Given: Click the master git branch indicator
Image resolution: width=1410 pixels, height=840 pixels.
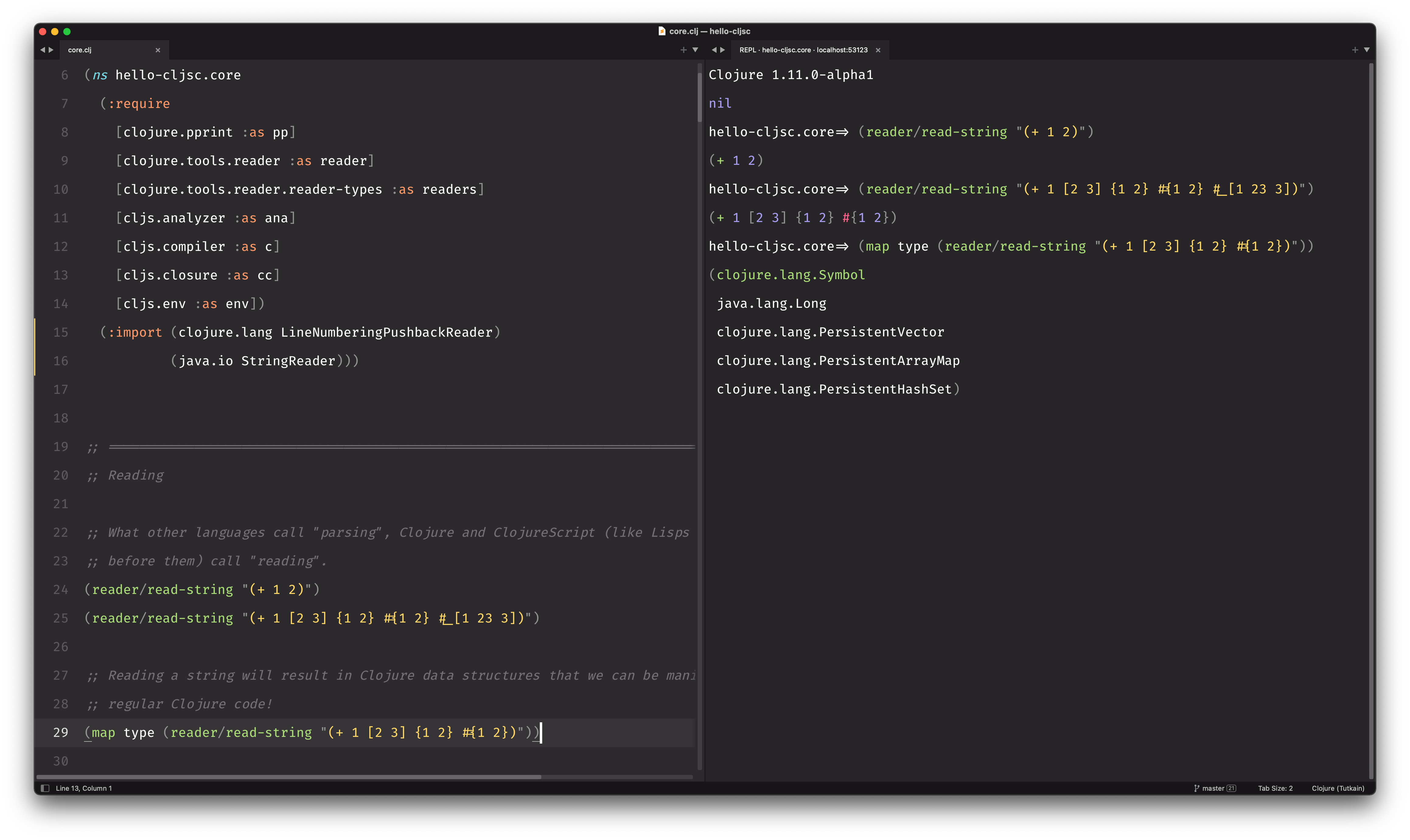Looking at the screenshot, I should [1214, 788].
